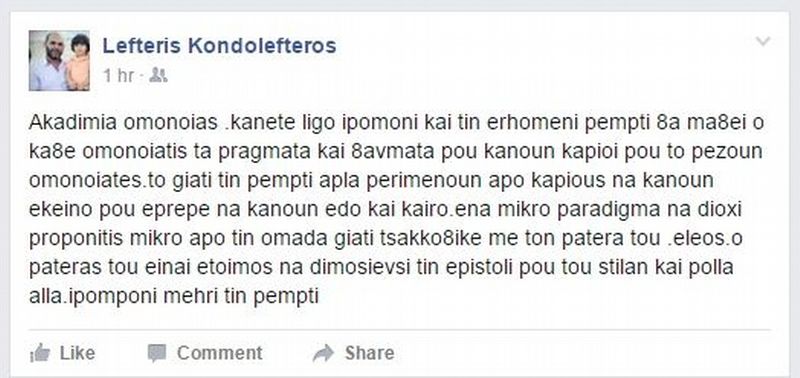Click the first name 'Lefteris' in the header
This screenshot has height=378, width=800.
click(x=142, y=45)
